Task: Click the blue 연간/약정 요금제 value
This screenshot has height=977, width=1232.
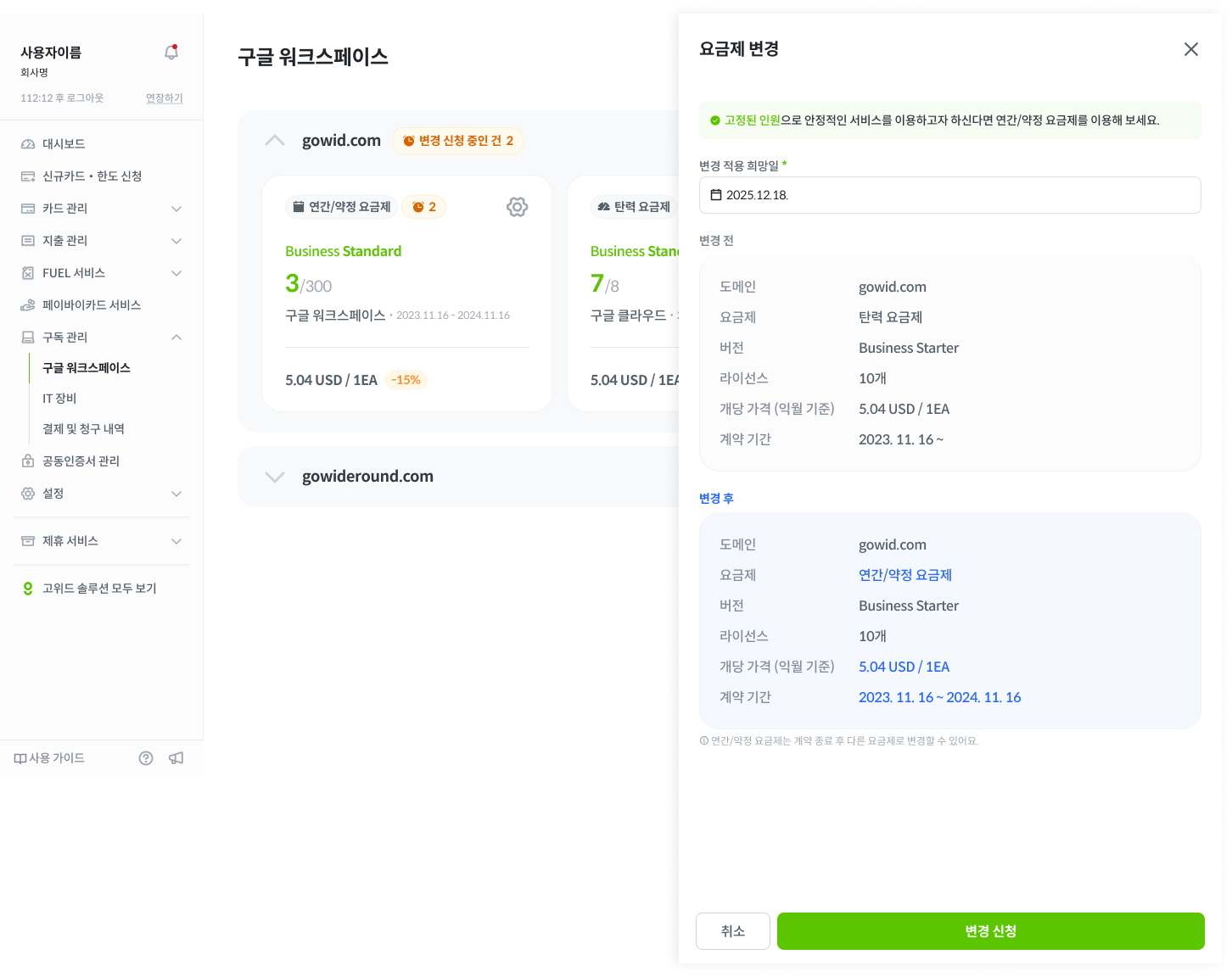Action: (905, 575)
